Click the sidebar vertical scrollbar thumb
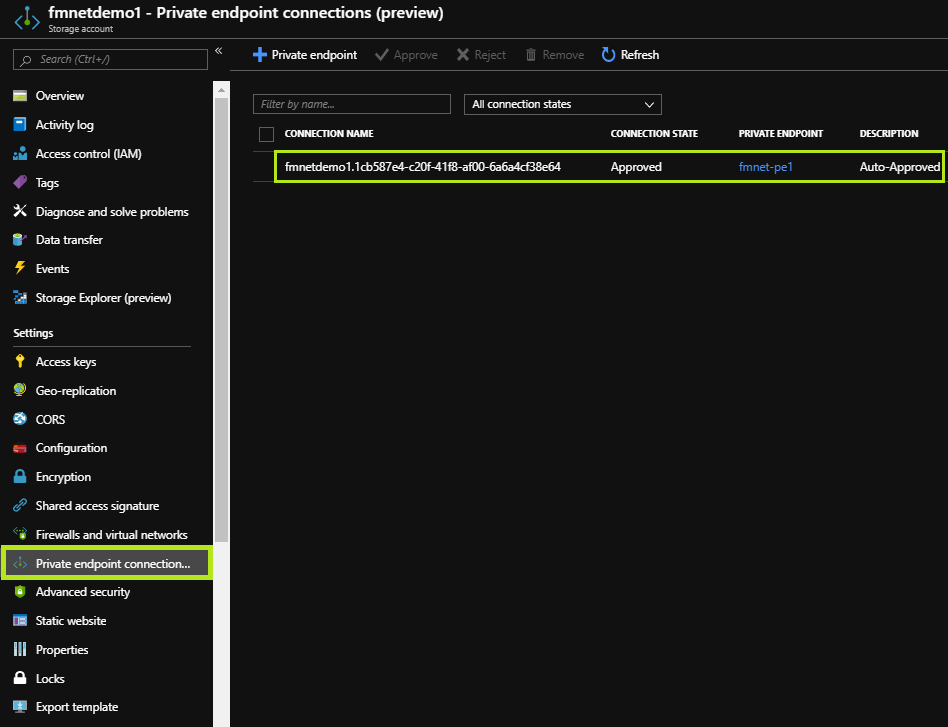 click(x=221, y=319)
